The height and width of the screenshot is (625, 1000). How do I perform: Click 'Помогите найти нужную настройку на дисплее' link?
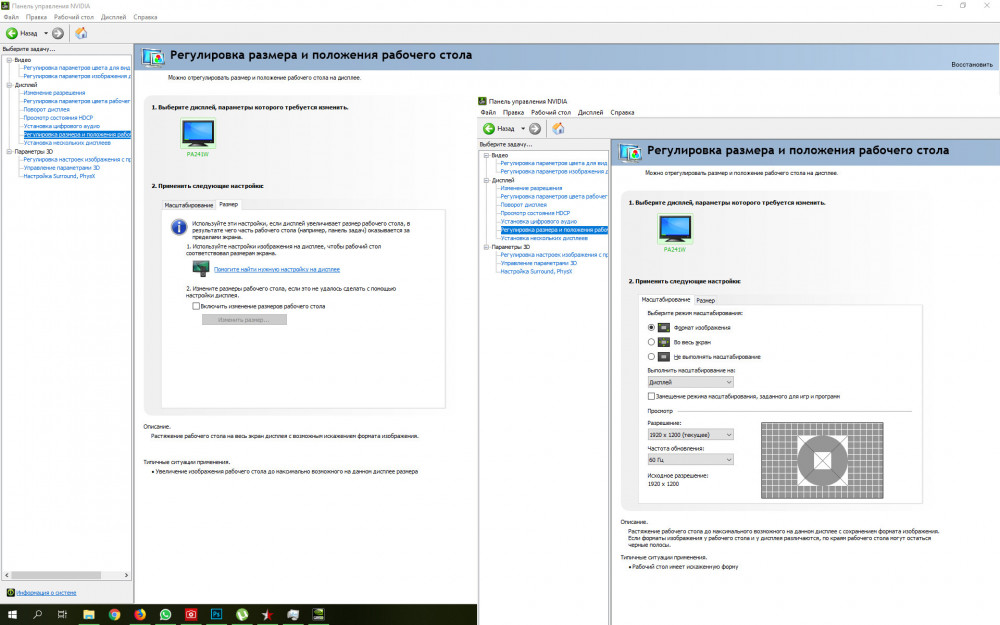coord(277,269)
